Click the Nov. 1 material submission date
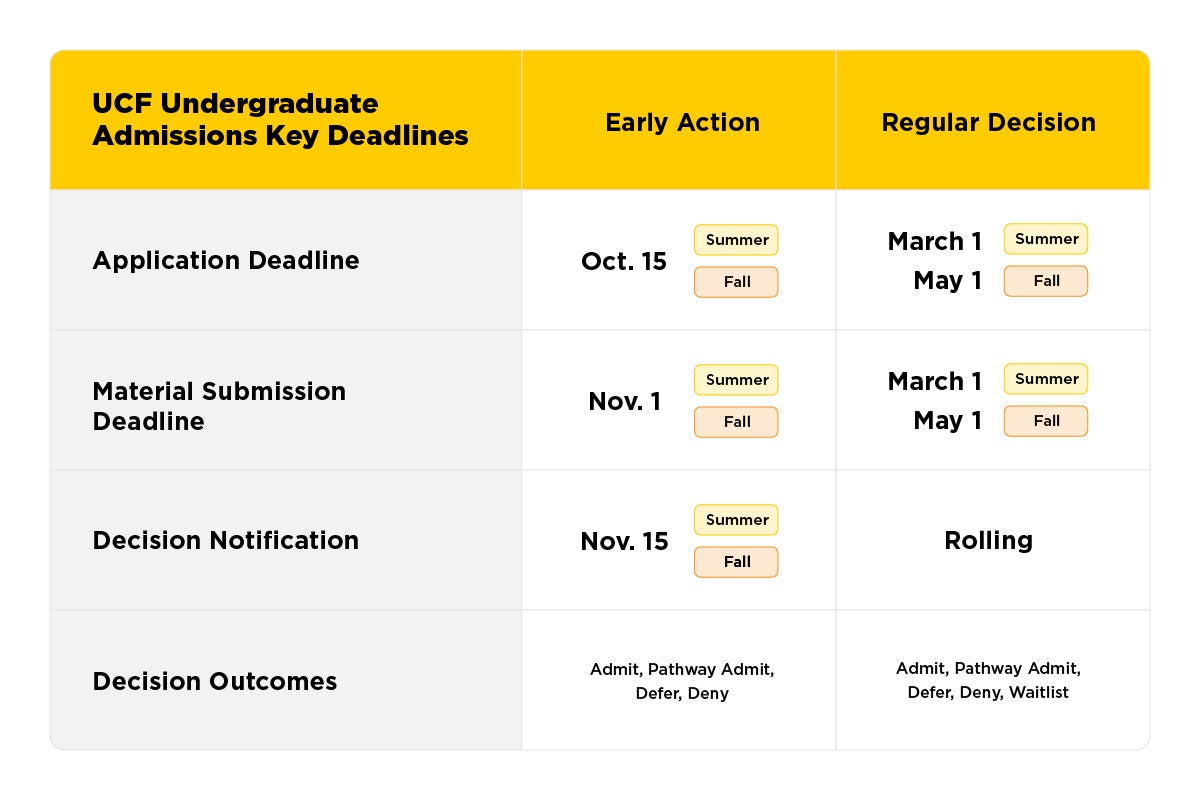The height and width of the screenshot is (800, 1200). (x=624, y=401)
